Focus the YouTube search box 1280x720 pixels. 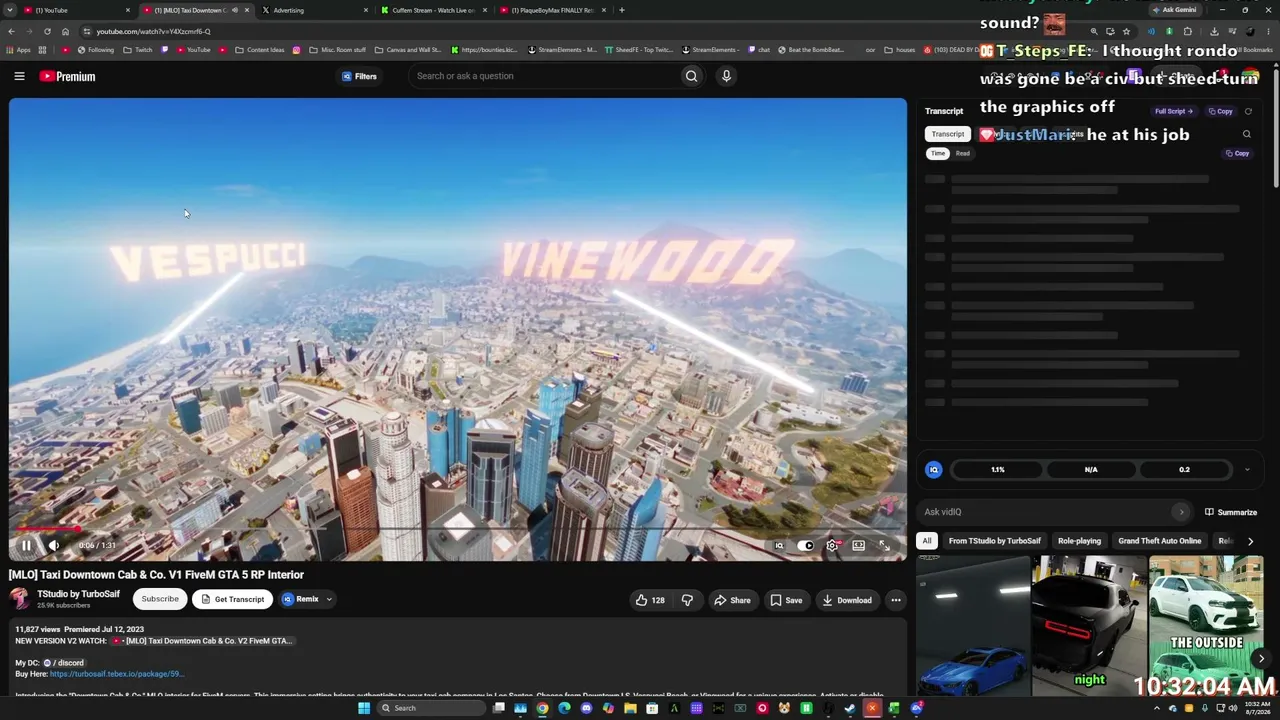tap(545, 76)
